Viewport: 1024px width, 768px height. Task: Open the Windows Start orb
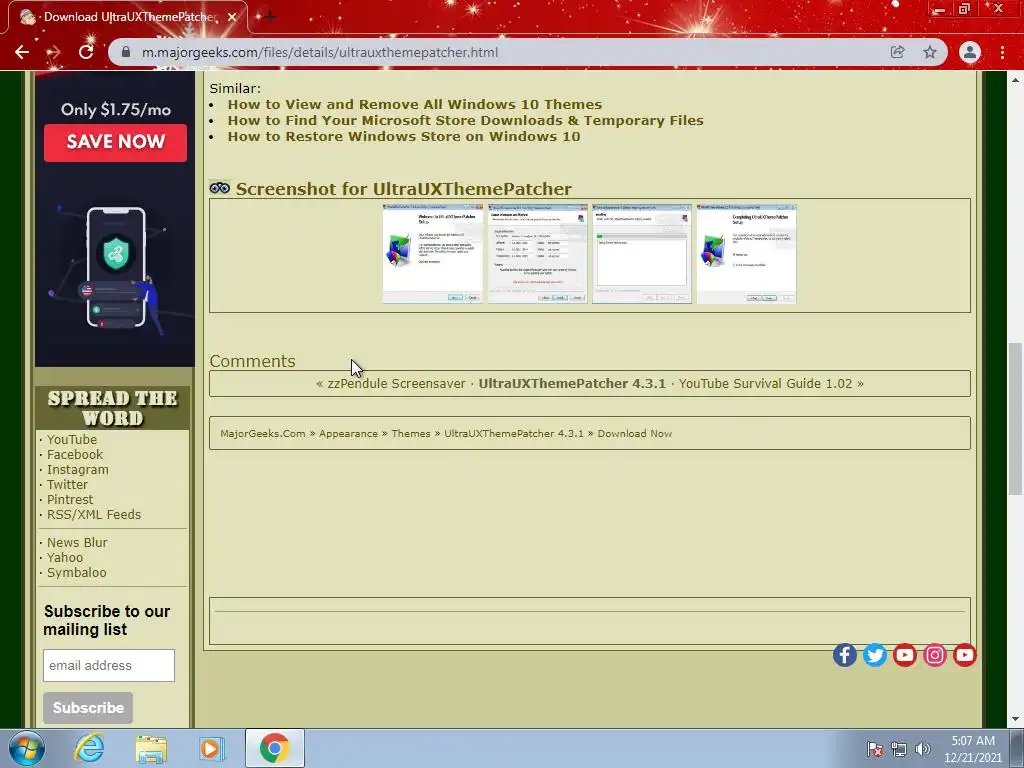[26, 748]
